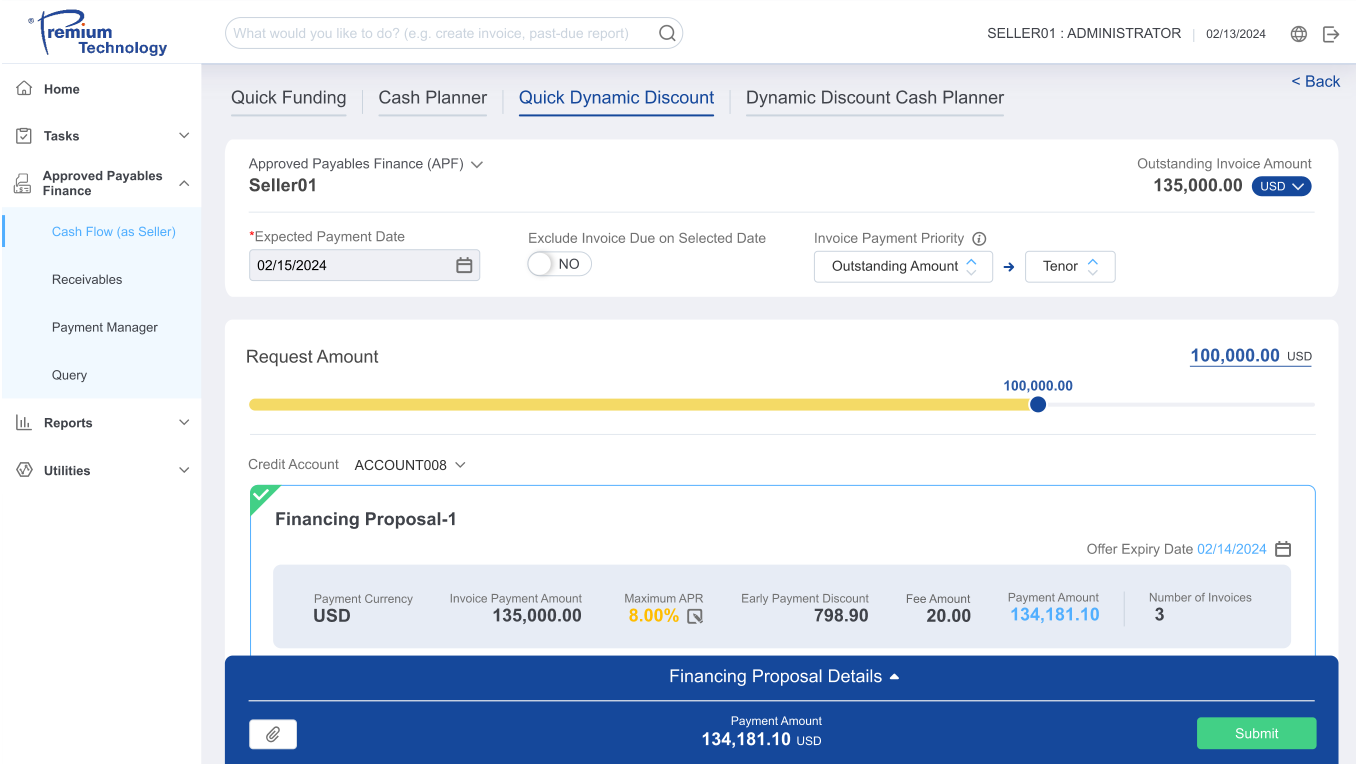Open the Outstanding Amount priority selector

click(903, 266)
